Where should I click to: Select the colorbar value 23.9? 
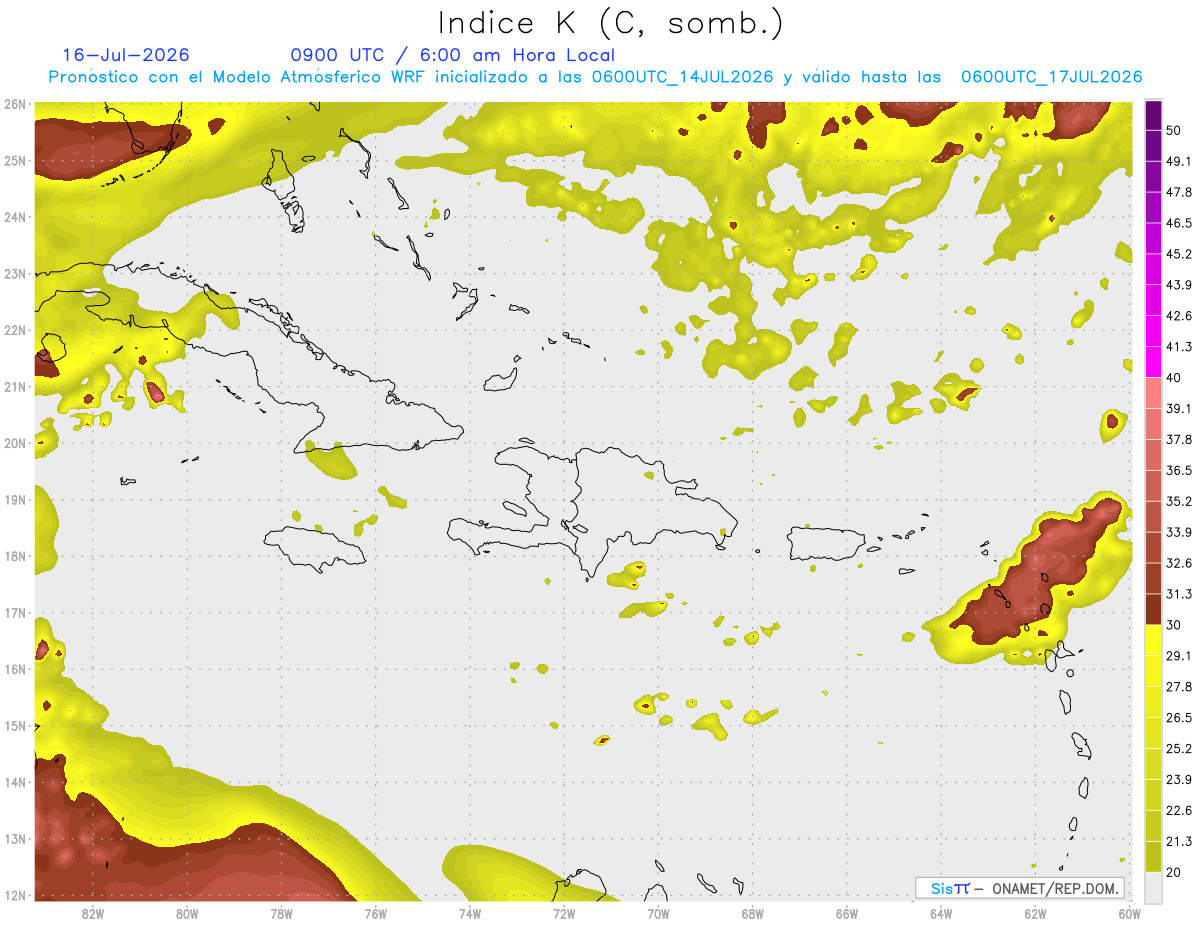pyautogui.click(x=1180, y=780)
